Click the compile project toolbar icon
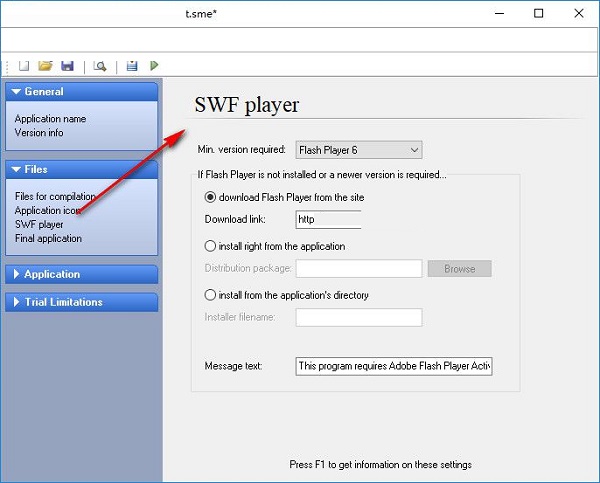Screen dimensions: 600x483 (x=132, y=66)
